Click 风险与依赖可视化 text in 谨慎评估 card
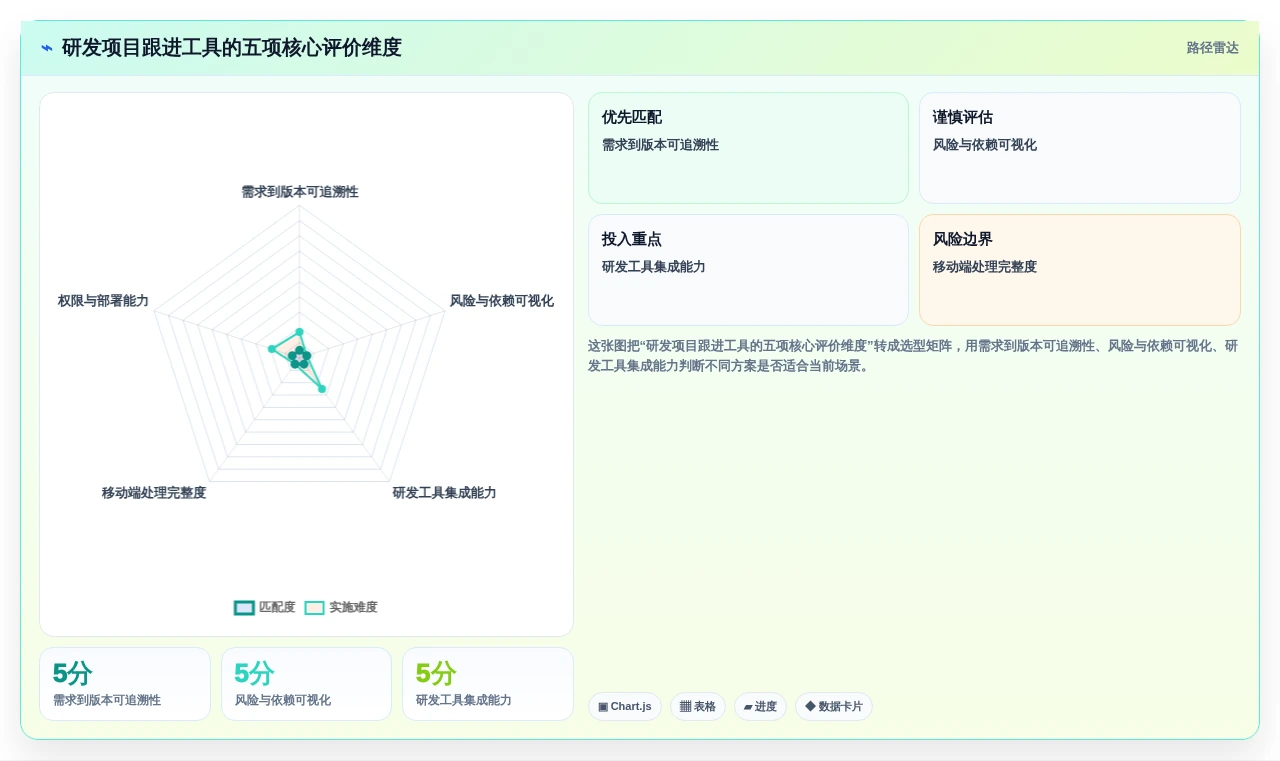This screenshot has height=761, width=1280. pos(985,145)
